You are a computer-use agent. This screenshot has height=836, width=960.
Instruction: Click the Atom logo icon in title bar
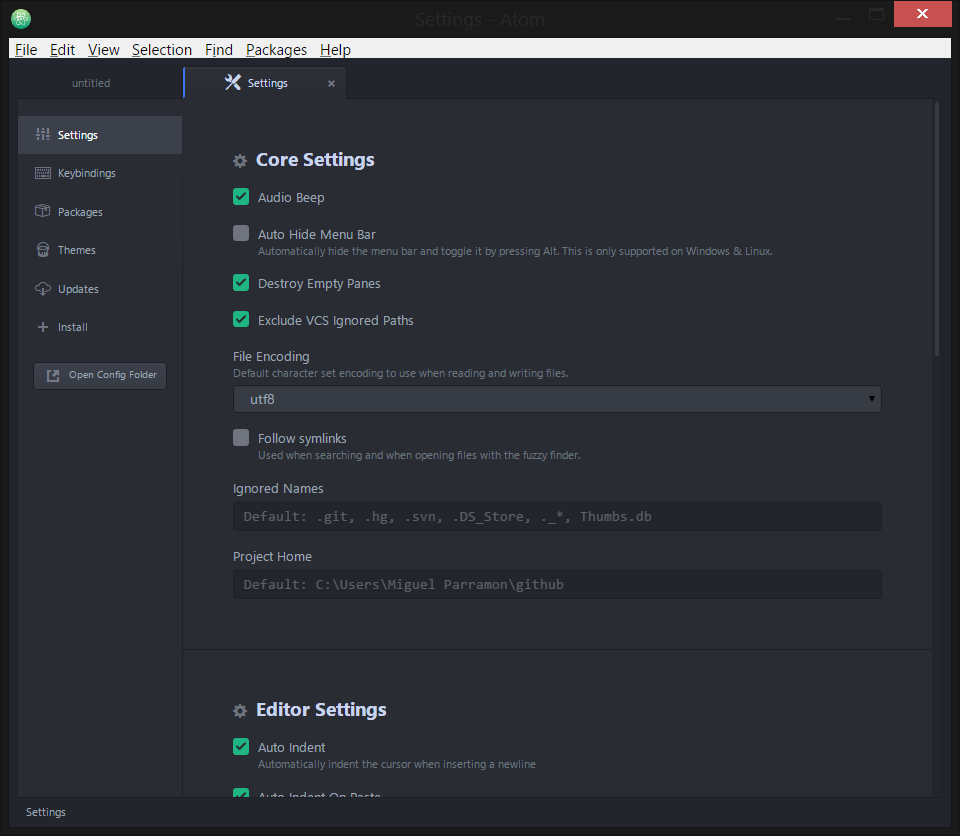(21, 18)
